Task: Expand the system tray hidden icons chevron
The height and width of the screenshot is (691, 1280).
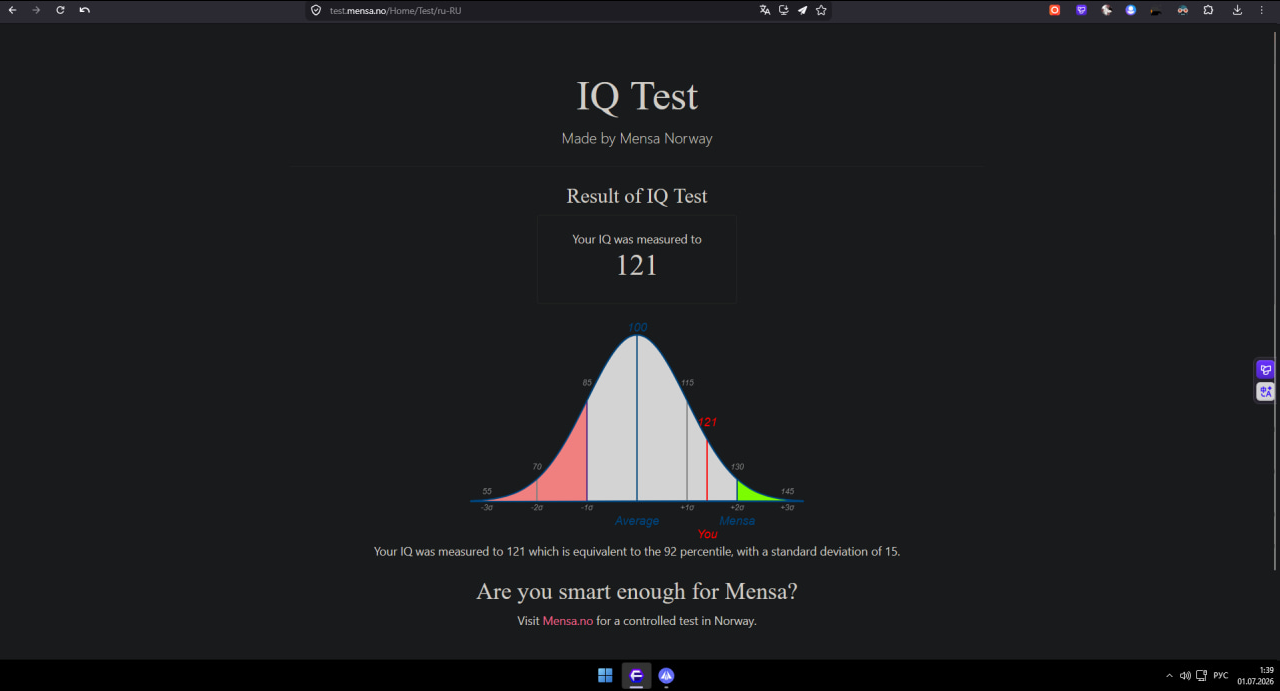Action: pos(1169,676)
